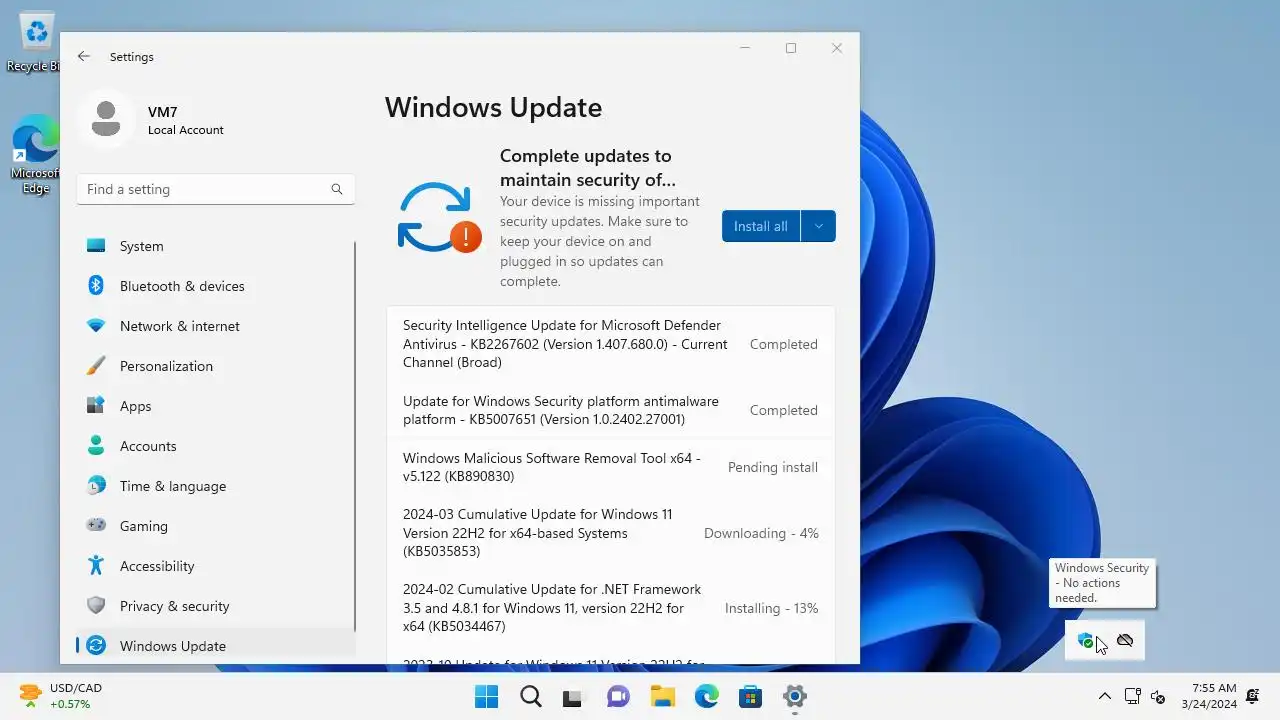Viewport: 1280px width, 720px height.
Task: Click the Settings back arrow
Action: point(84,57)
